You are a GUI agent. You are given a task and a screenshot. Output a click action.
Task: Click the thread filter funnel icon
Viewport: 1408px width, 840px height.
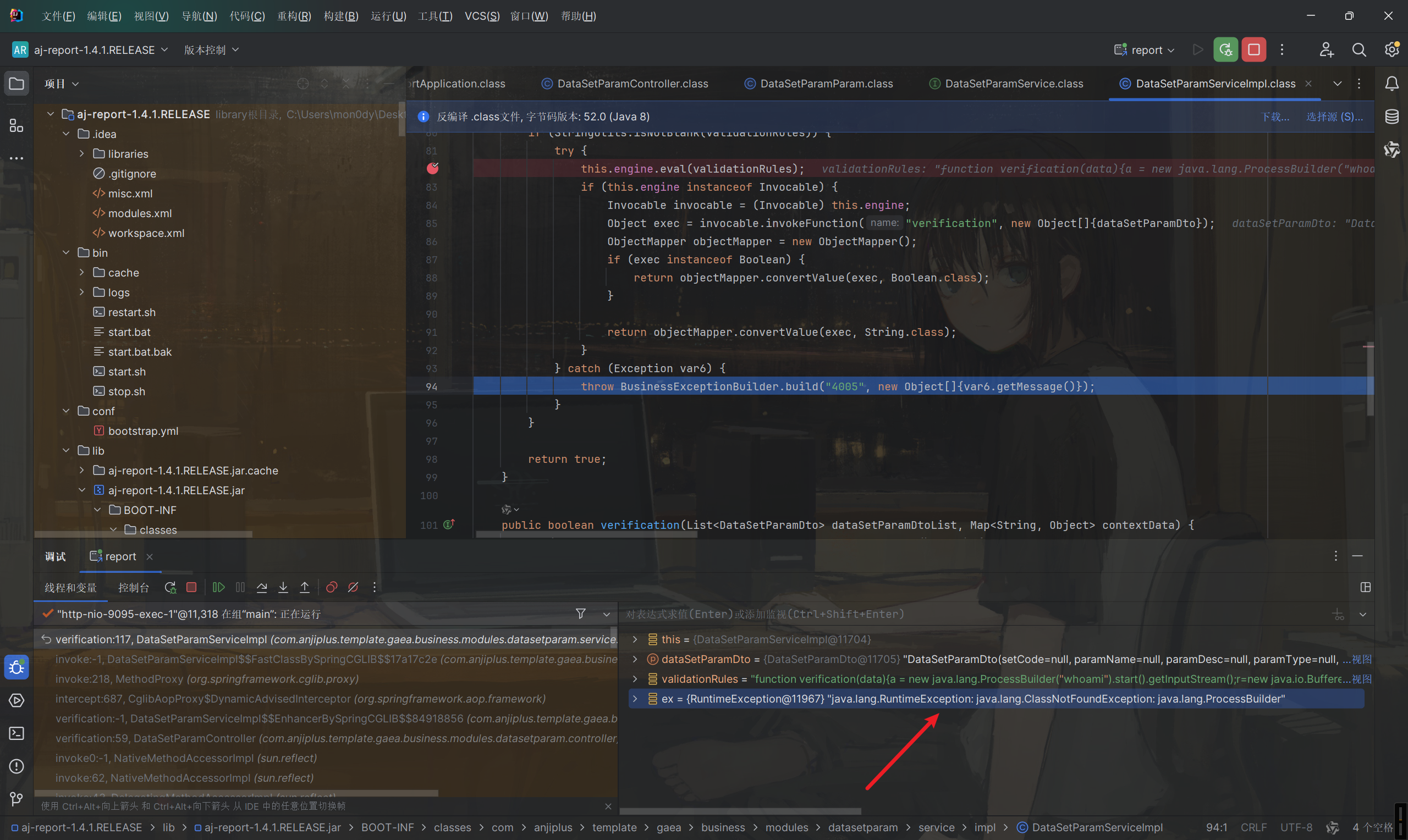point(580,614)
